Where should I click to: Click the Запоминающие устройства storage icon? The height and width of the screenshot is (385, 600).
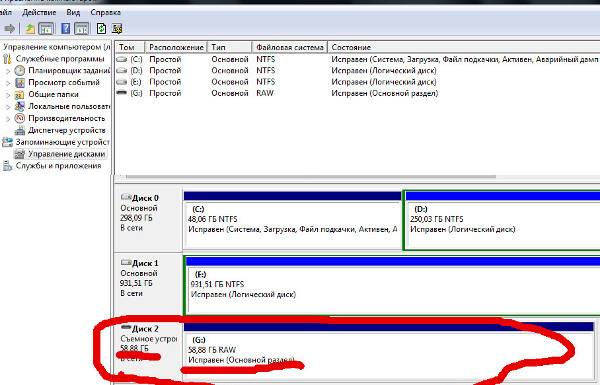point(7,142)
